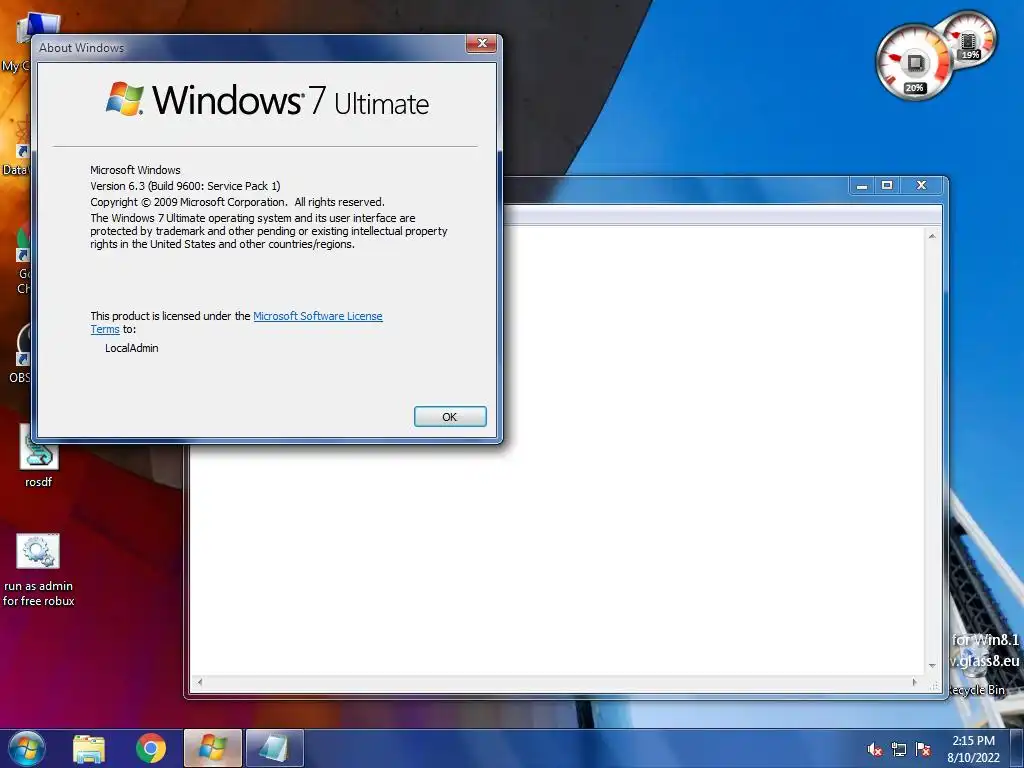Close the About Windows dialog
Image resolution: width=1024 pixels, height=768 pixels.
pos(482,43)
